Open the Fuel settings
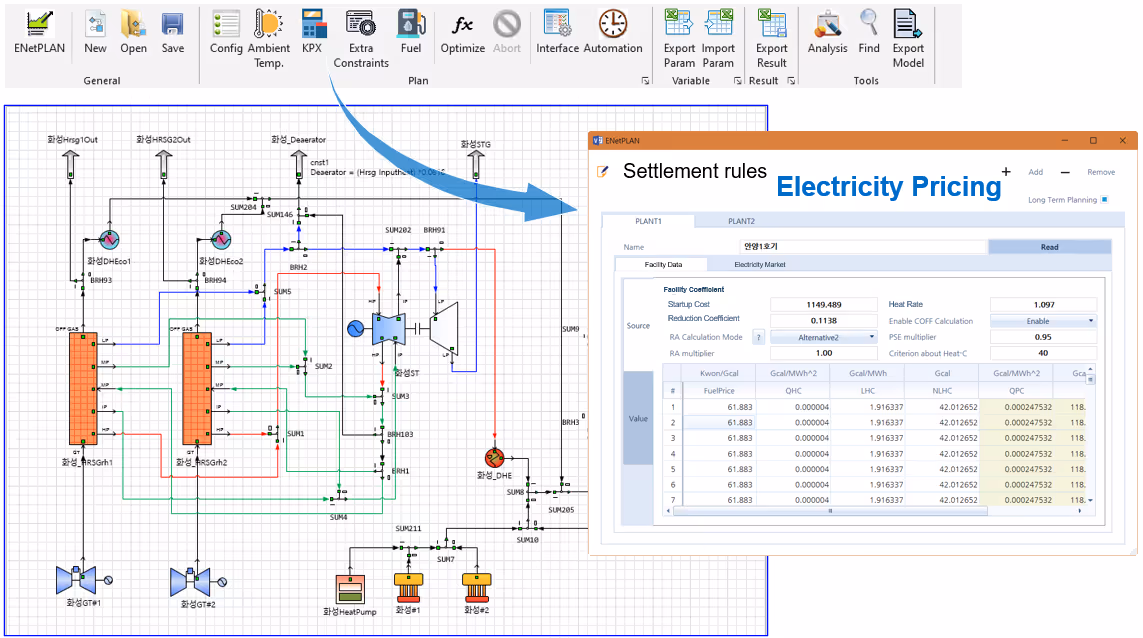This screenshot has width=1143, height=638. pos(411,33)
